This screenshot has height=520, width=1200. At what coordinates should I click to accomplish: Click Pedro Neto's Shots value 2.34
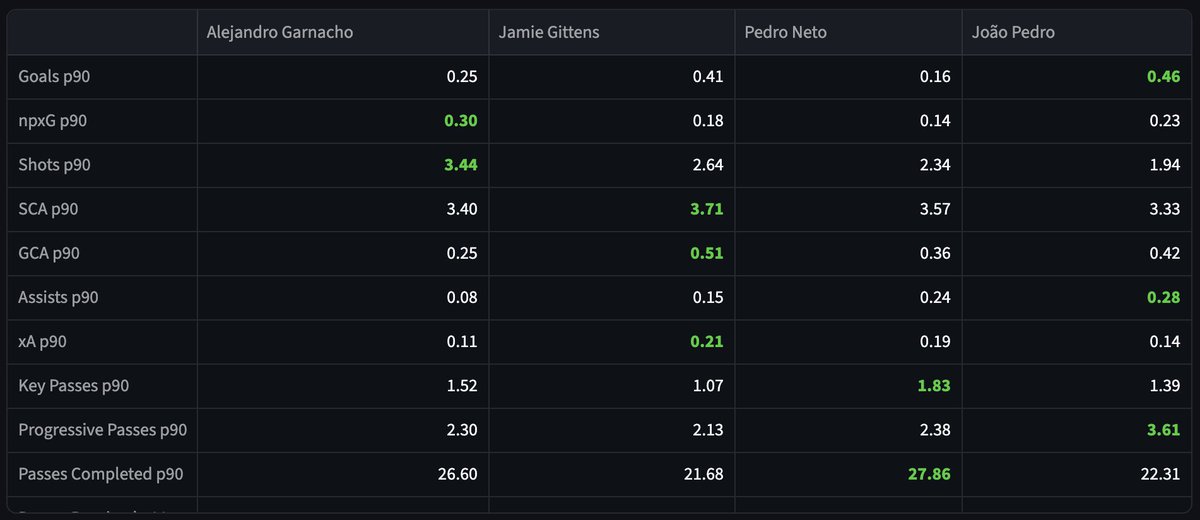[x=934, y=165]
